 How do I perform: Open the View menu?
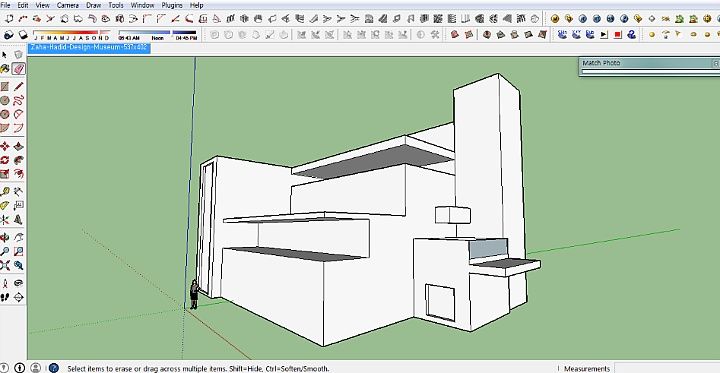42,5
